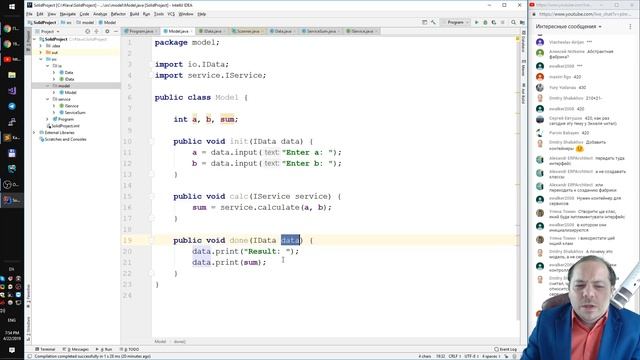The image size is (640, 360).
Task: Run with coverage icon in toolbar
Action: click(x=494, y=22)
